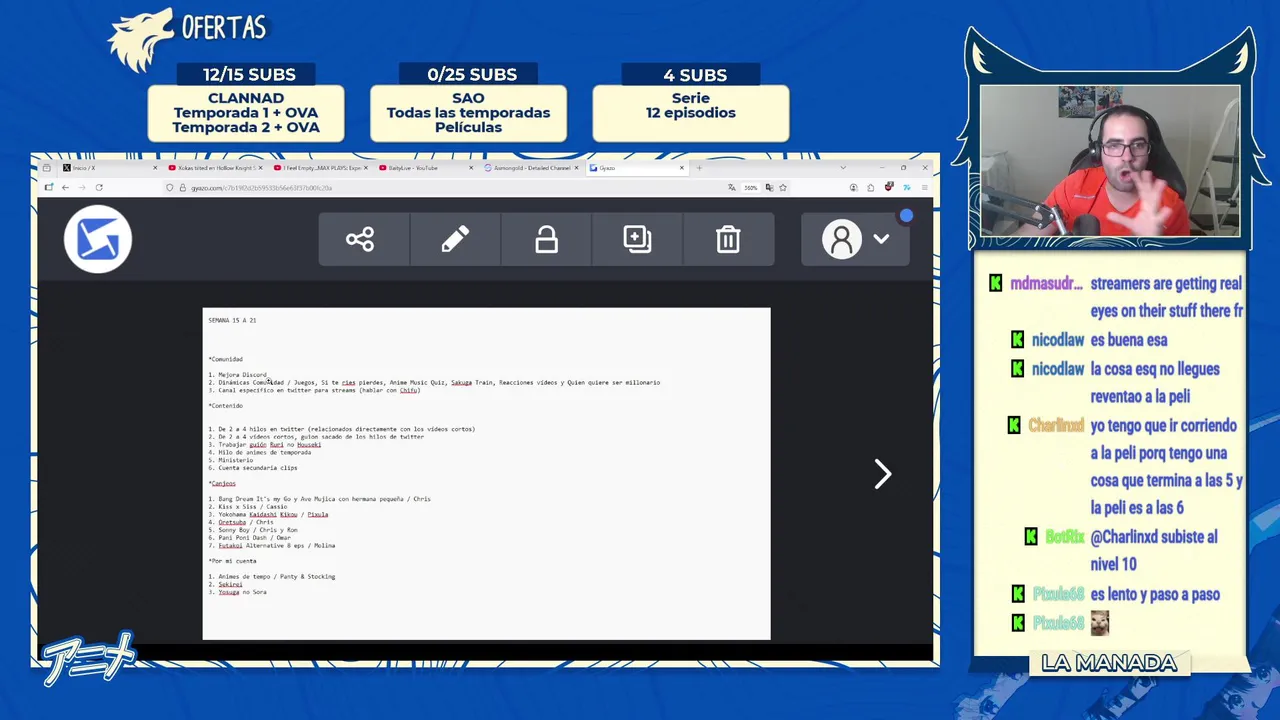Close the Gyazo tab
Image resolution: width=1280 pixels, height=720 pixels.
click(x=682, y=168)
